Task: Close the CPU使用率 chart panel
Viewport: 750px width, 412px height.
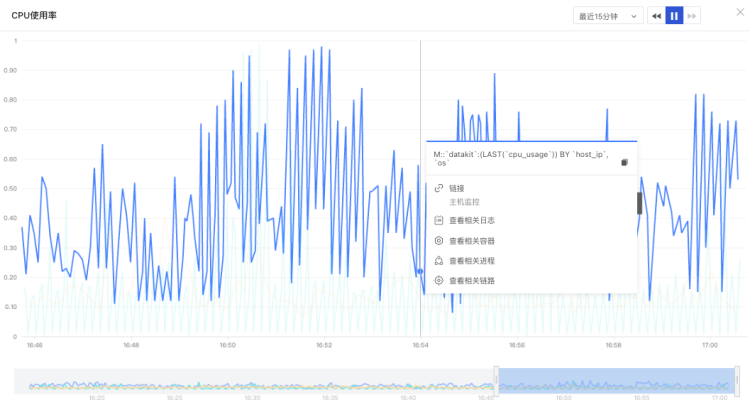Action: coord(740,12)
